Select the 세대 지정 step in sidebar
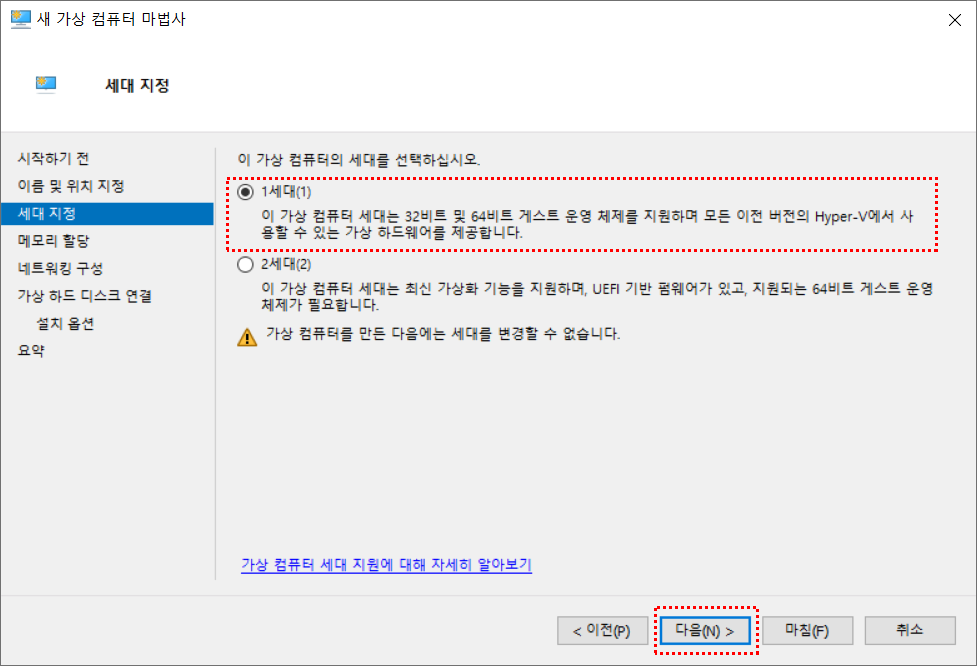This screenshot has width=977, height=666. pyautogui.click(x=107, y=214)
